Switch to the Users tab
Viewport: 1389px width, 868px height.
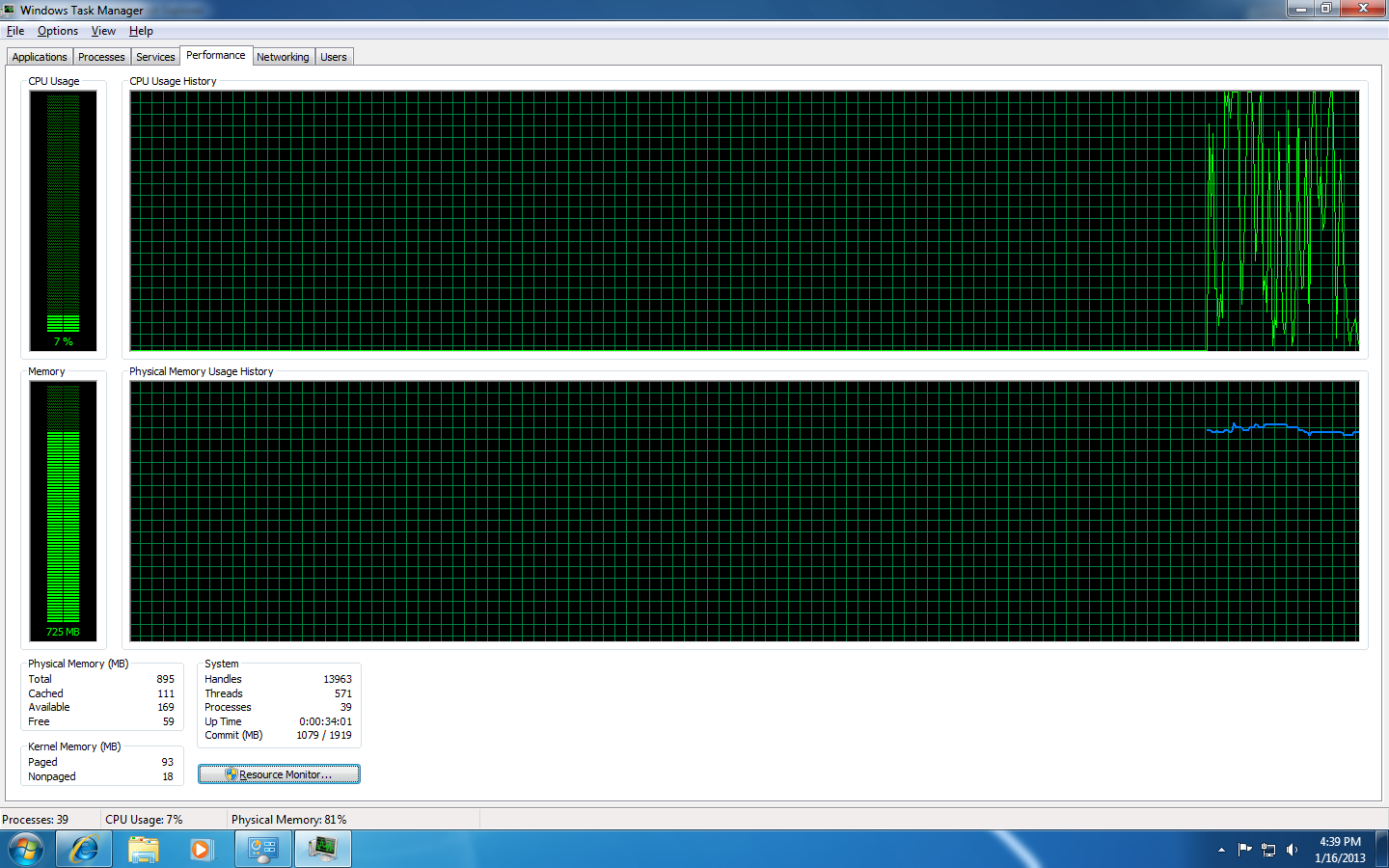(x=334, y=57)
